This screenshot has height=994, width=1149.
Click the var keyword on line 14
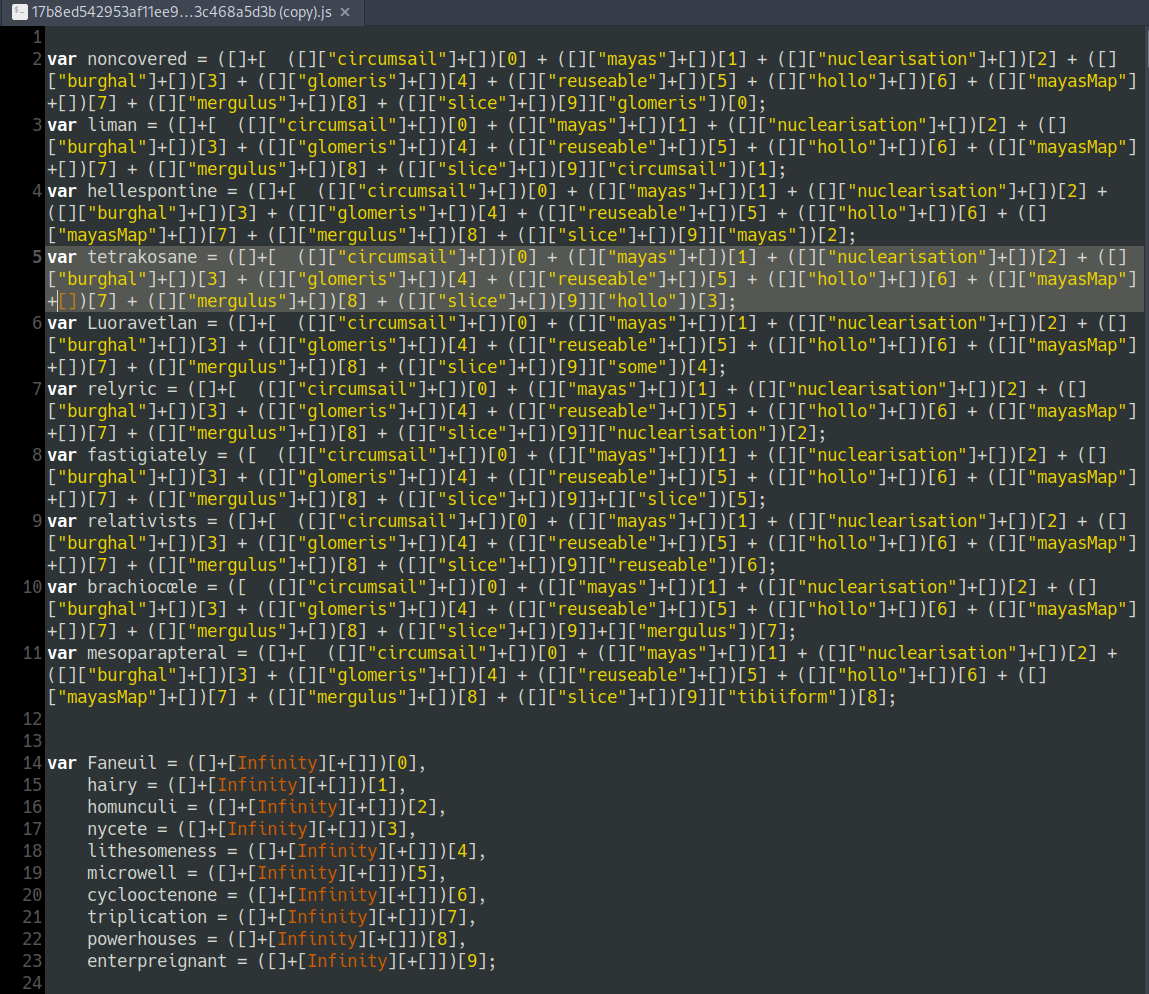pyautogui.click(x=62, y=763)
